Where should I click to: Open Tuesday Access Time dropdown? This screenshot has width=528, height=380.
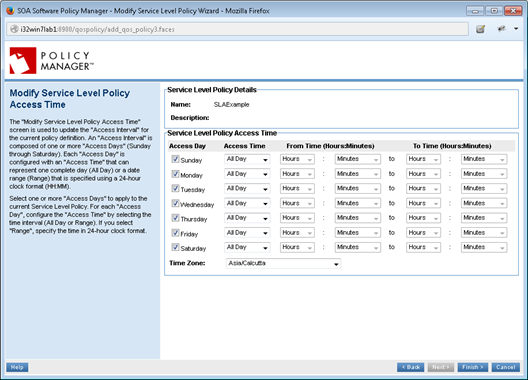(x=247, y=188)
